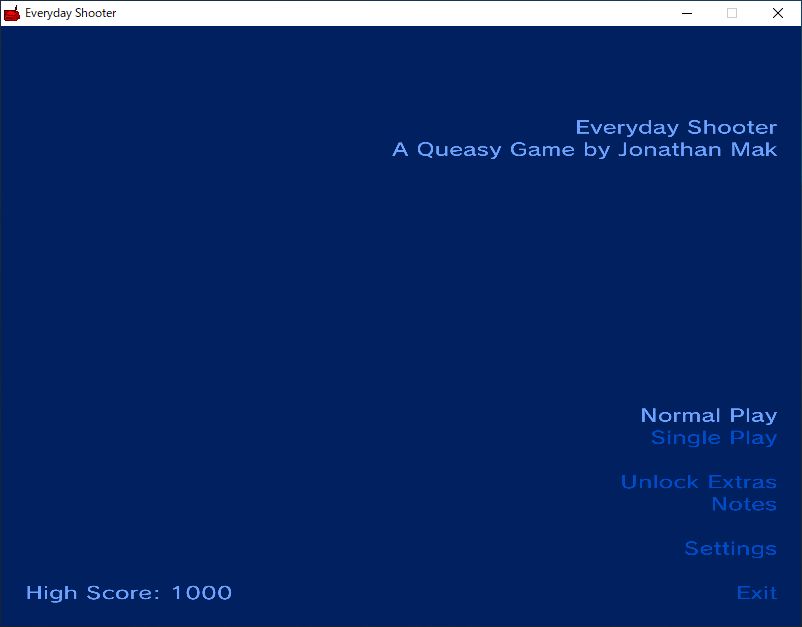This screenshot has width=802, height=627.
Task: Open the Notes entry
Action: tap(744, 504)
